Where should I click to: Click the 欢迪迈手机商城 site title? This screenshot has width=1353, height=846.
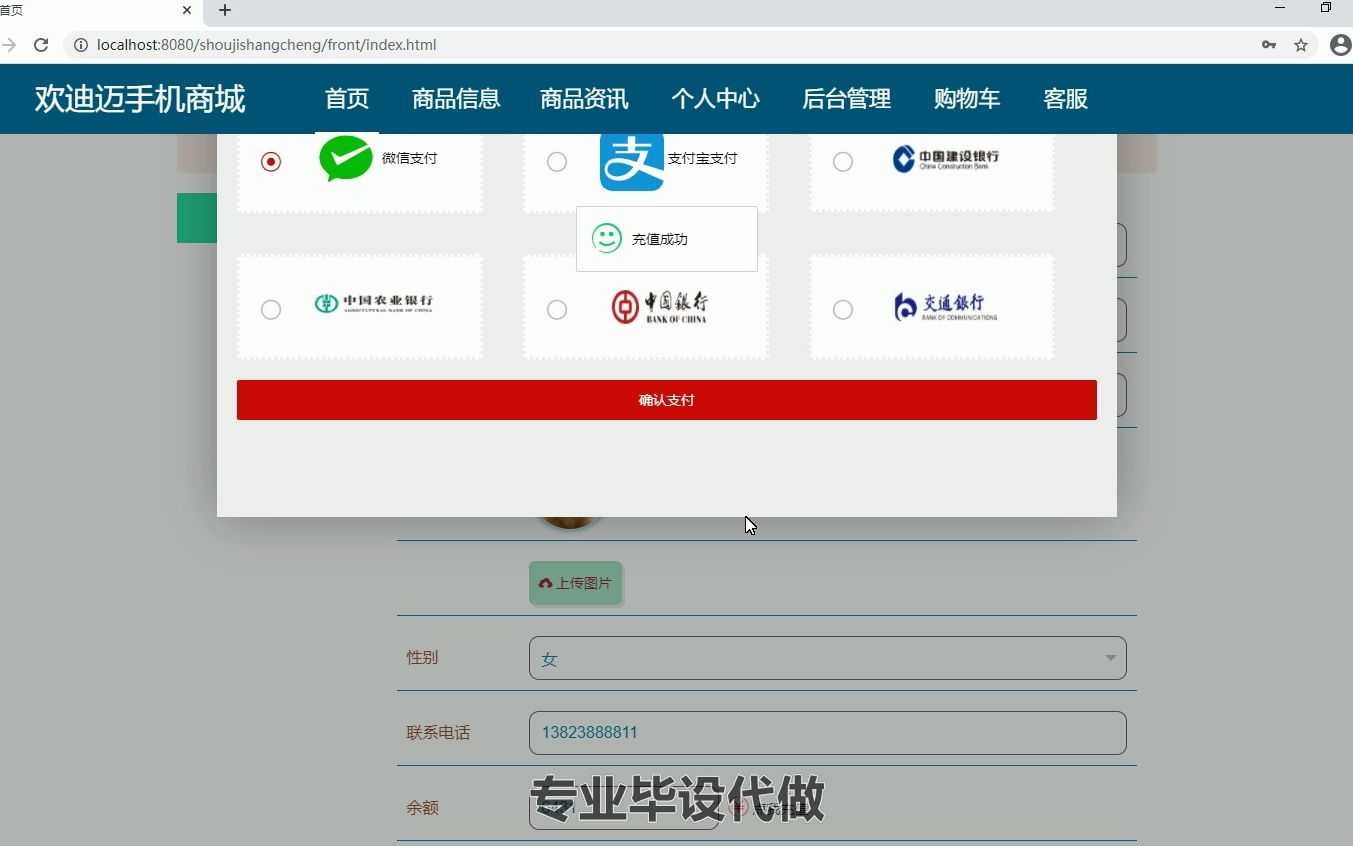tap(140, 99)
